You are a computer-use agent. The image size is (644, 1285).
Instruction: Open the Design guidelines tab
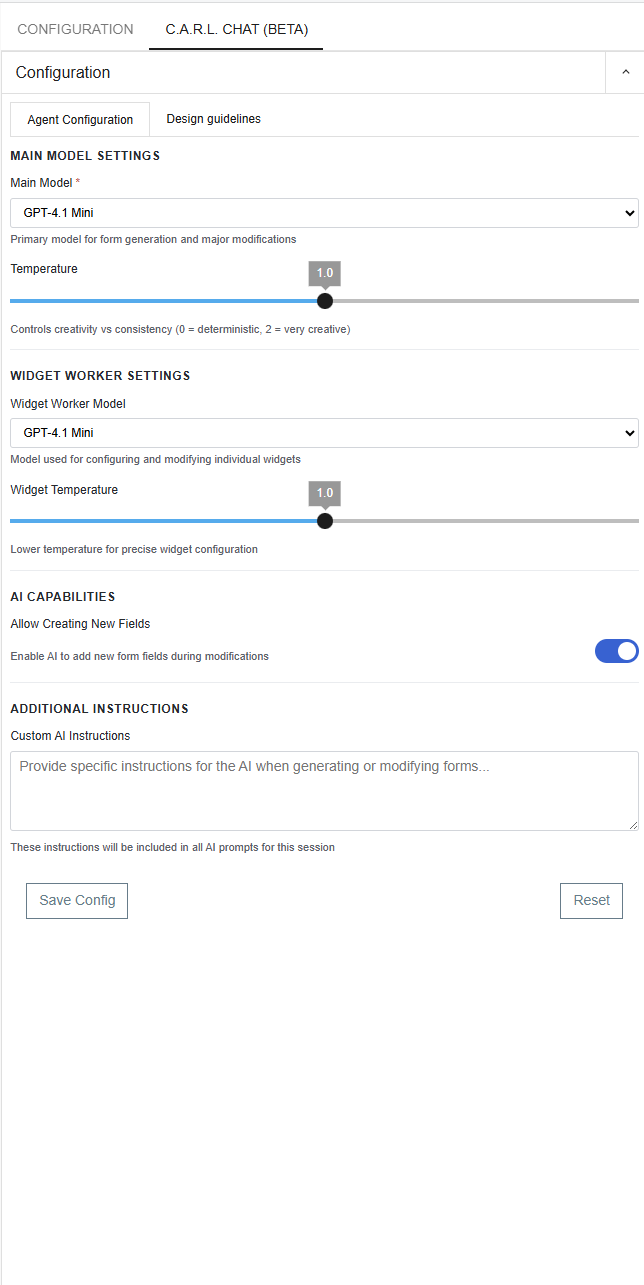point(213,119)
